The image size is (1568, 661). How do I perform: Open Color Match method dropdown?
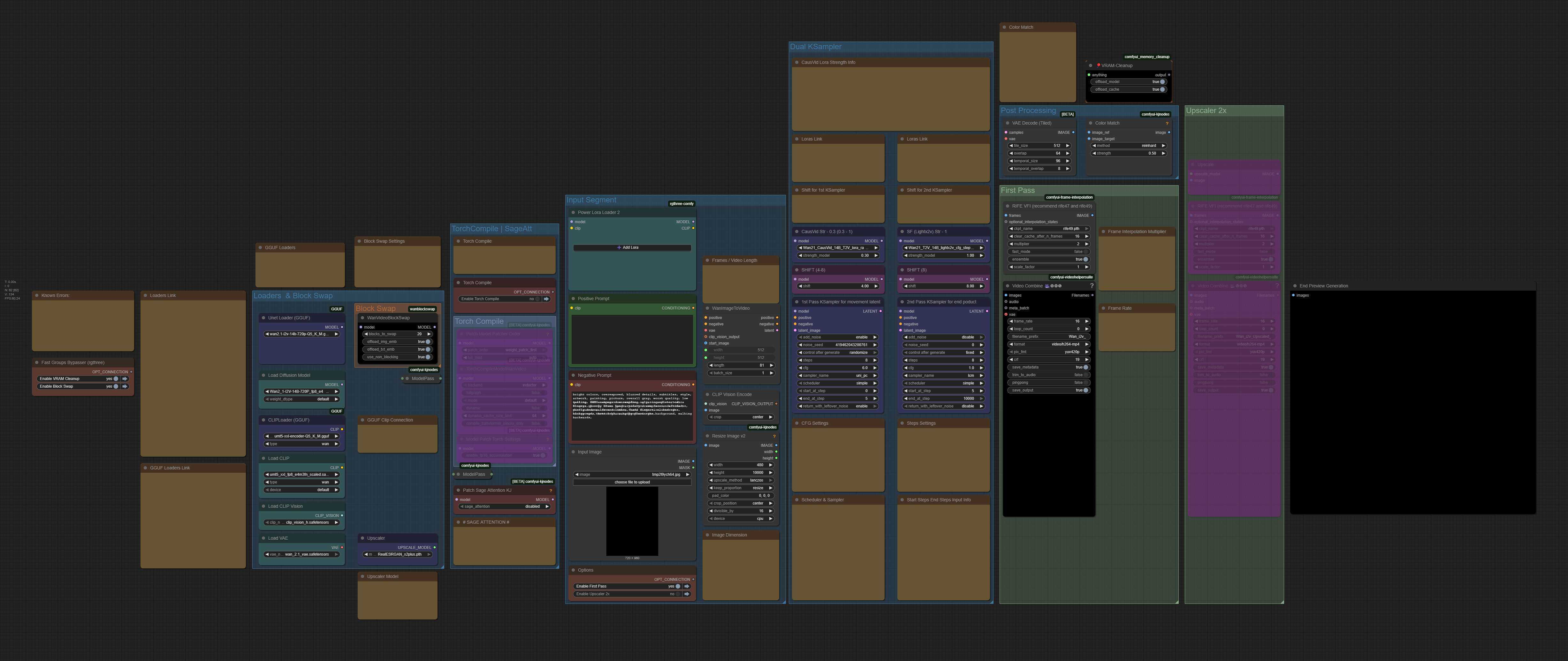click(x=1129, y=146)
